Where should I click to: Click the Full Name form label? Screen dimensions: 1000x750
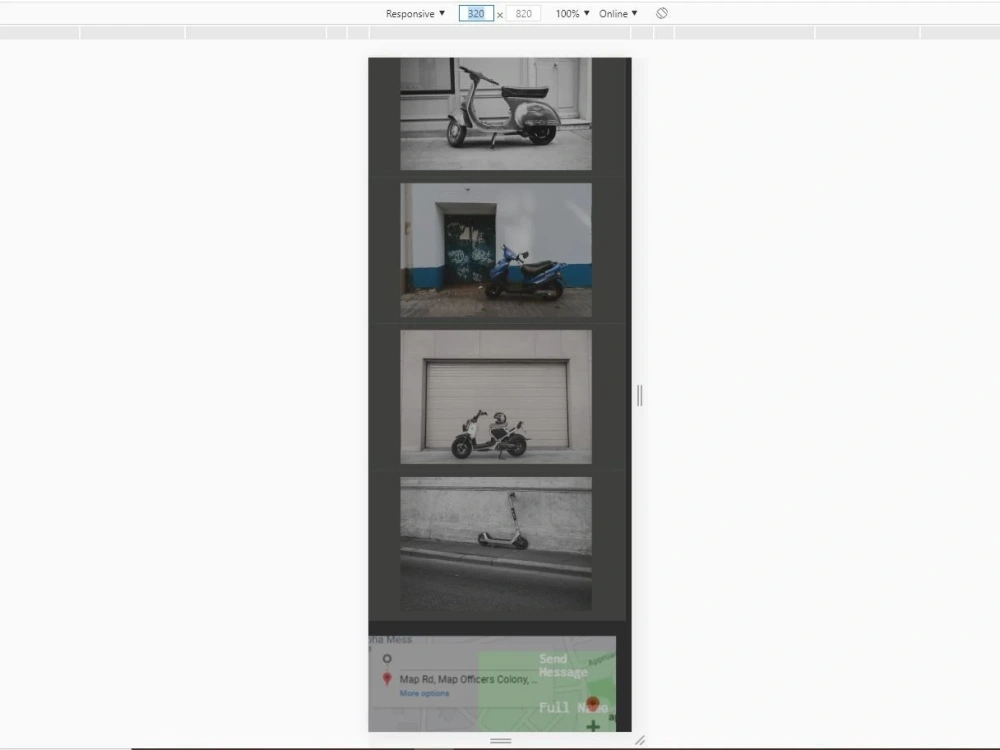click(573, 707)
